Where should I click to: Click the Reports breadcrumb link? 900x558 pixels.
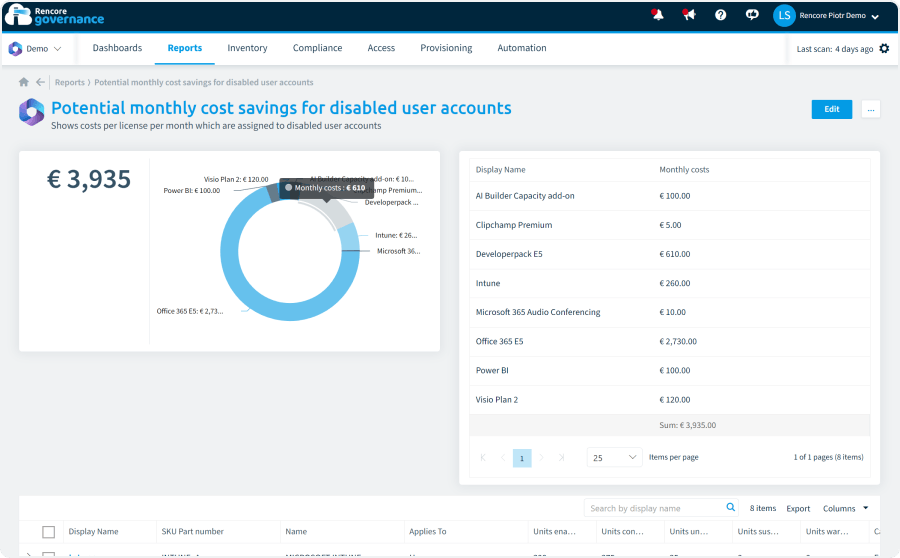click(x=69, y=82)
